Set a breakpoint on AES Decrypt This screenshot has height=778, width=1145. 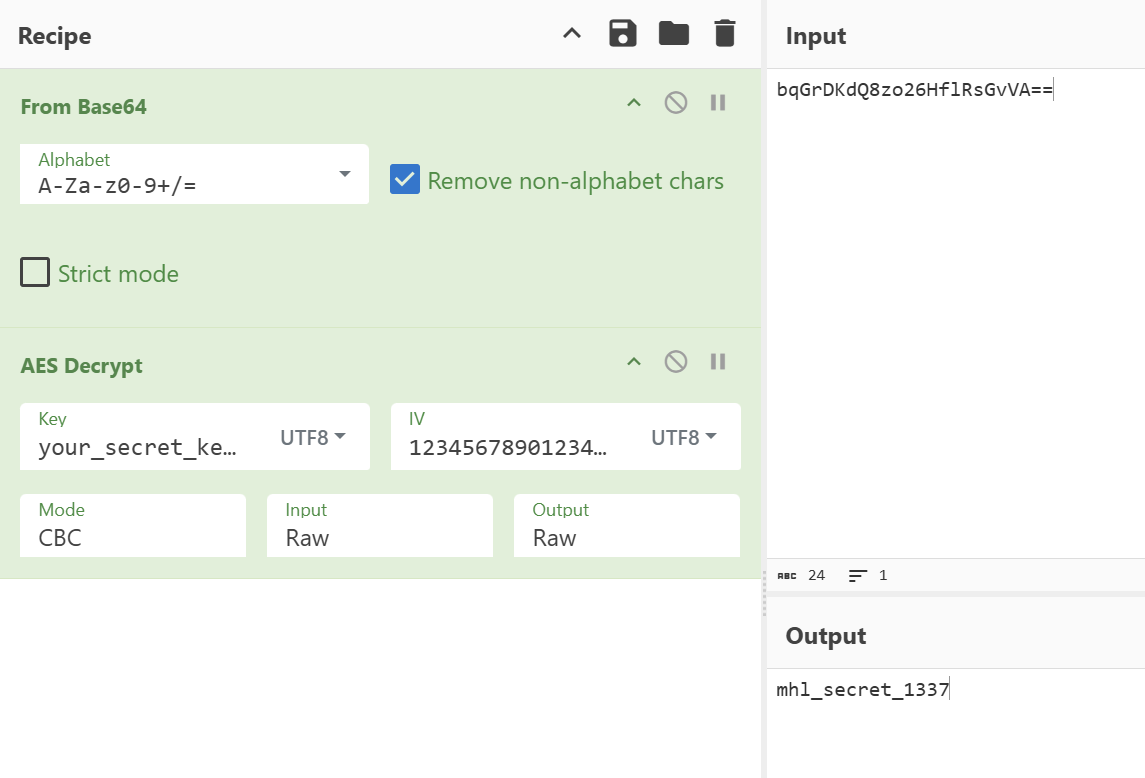(717, 361)
